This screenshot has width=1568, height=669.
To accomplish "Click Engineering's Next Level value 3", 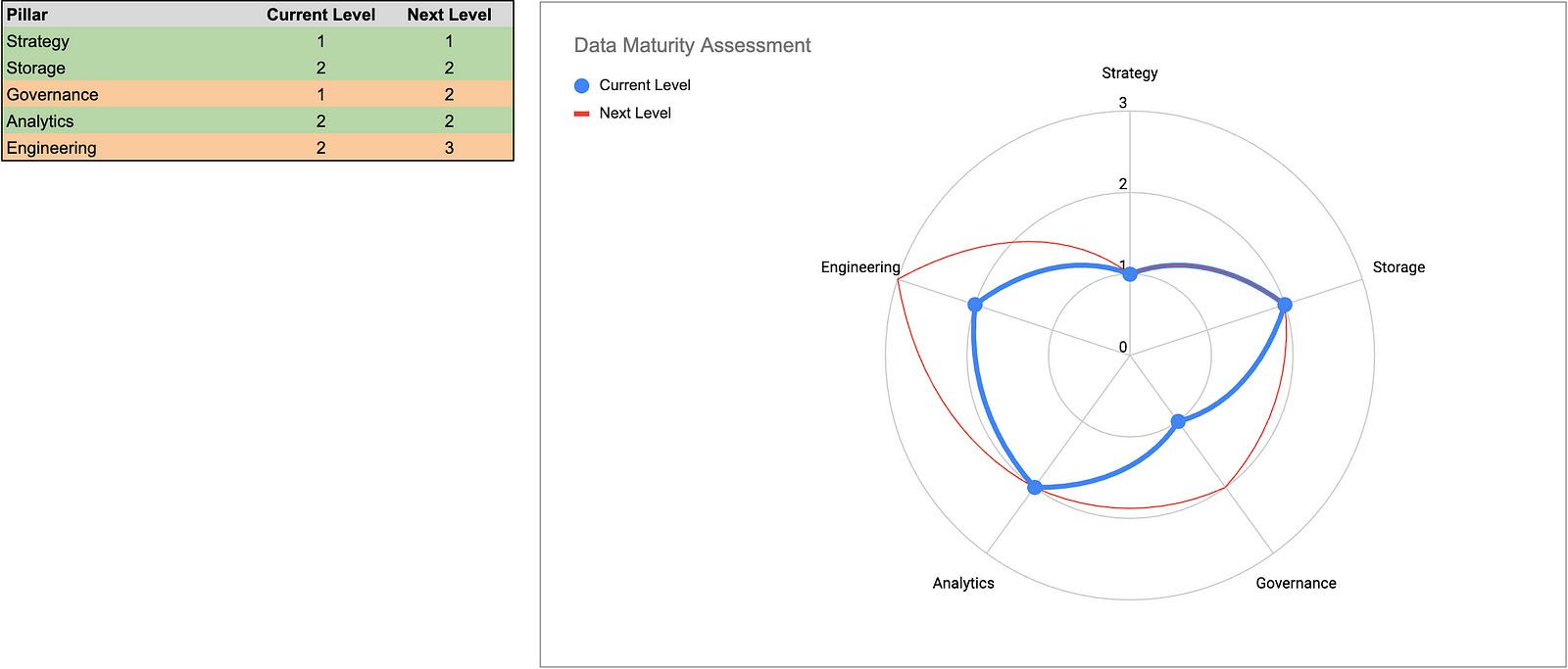I will pyautogui.click(x=449, y=148).
